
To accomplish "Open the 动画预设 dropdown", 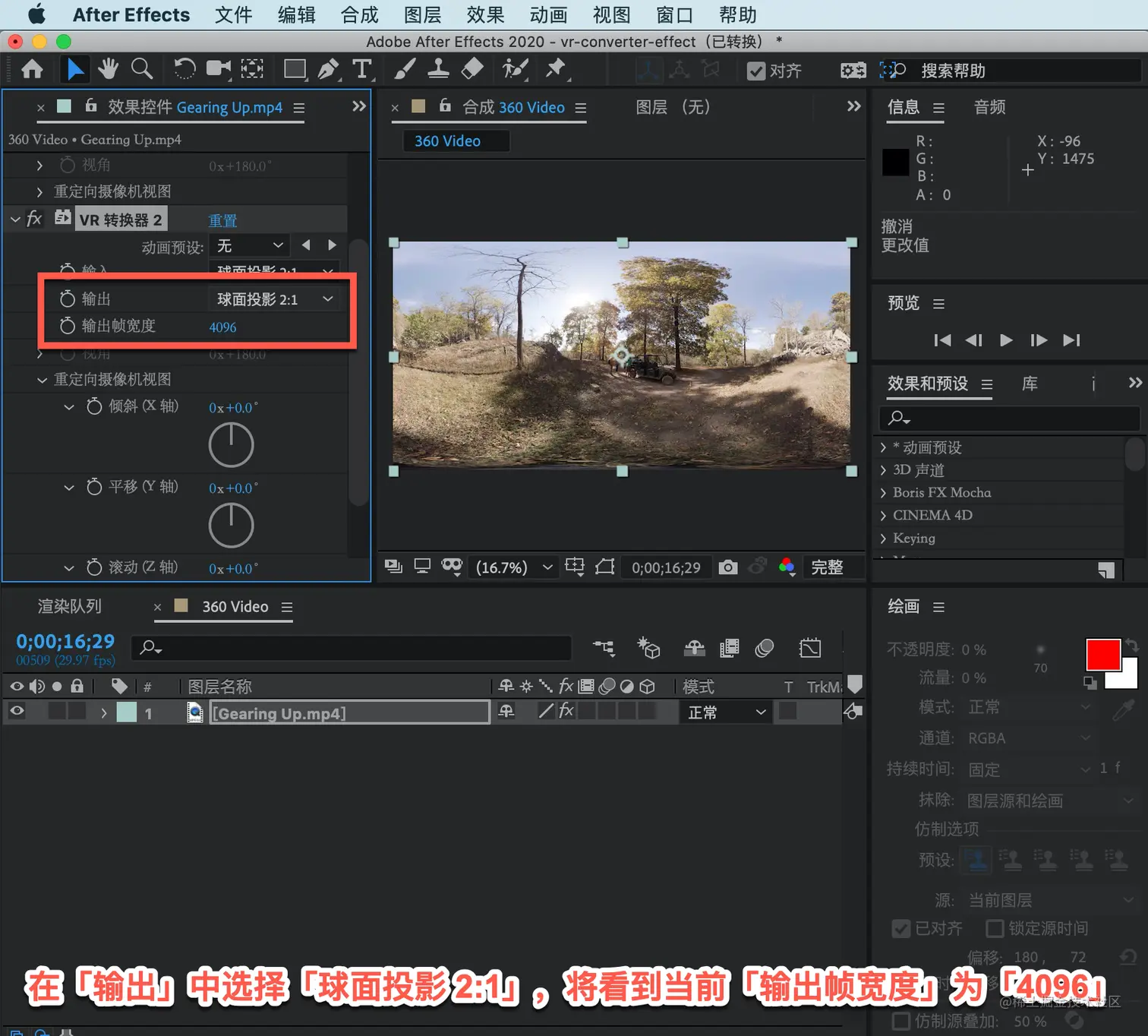I will coord(249,245).
